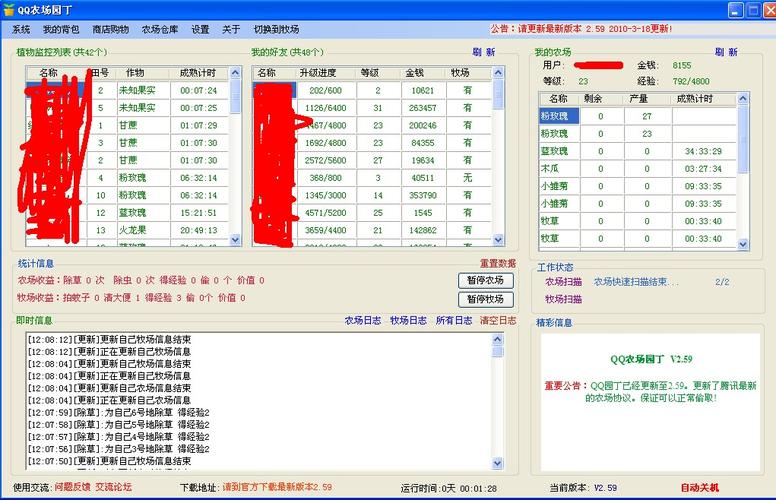
Task: Click plant list scroll-up arrow
Action: click(x=235, y=73)
